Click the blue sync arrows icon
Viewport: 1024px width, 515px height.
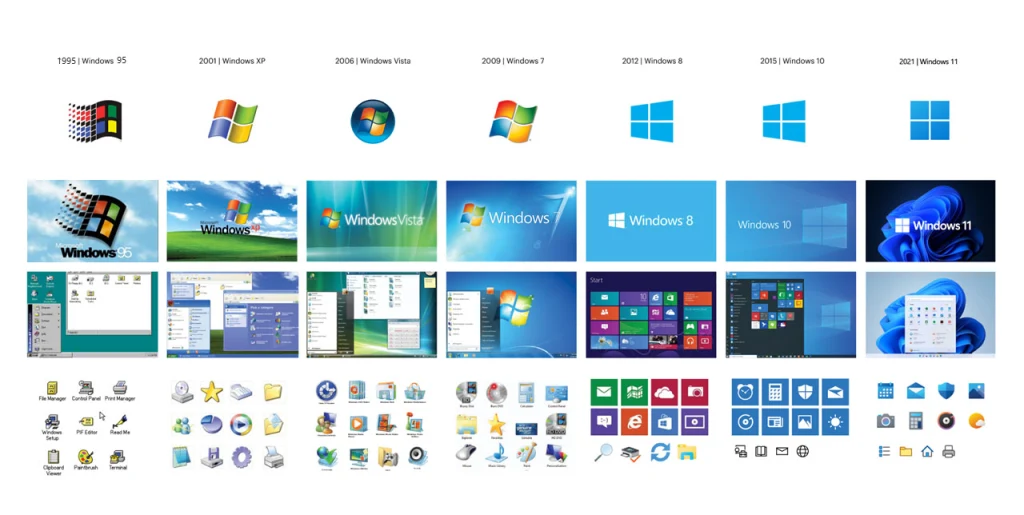(x=660, y=452)
